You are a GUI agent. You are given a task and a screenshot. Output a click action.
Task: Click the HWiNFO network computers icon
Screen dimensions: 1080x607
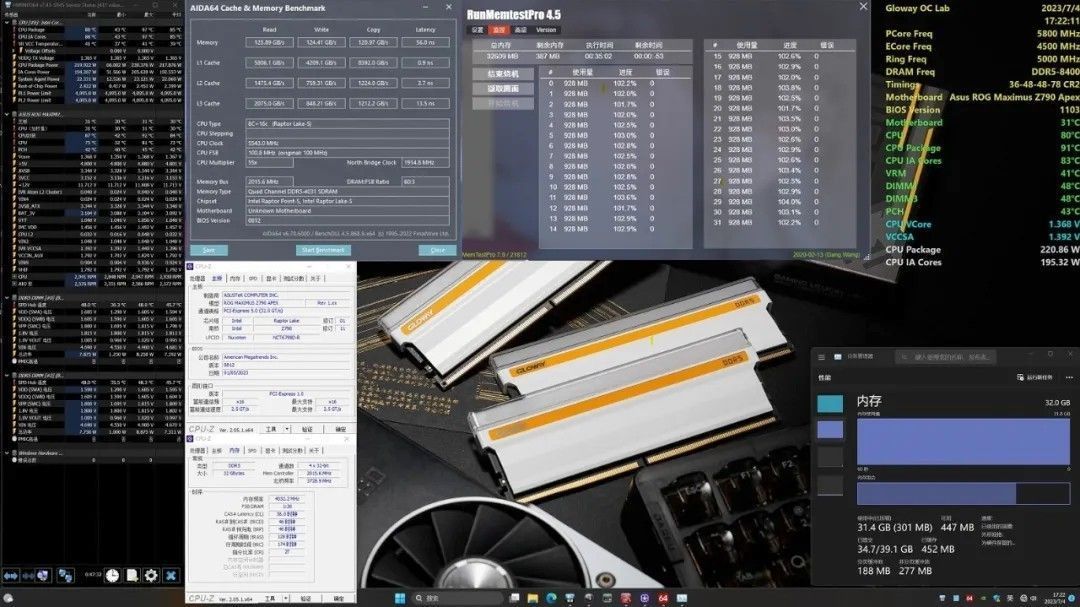[65, 576]
